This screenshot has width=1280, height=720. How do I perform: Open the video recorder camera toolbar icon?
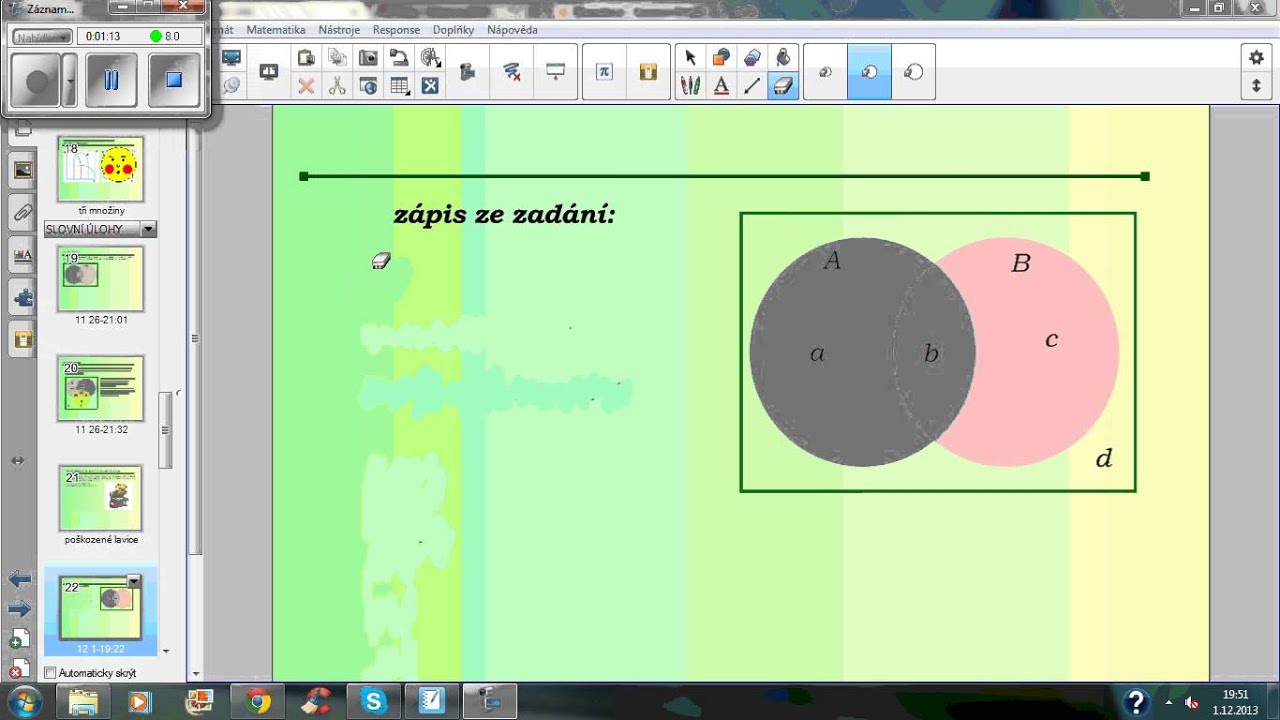click(467, 72)
